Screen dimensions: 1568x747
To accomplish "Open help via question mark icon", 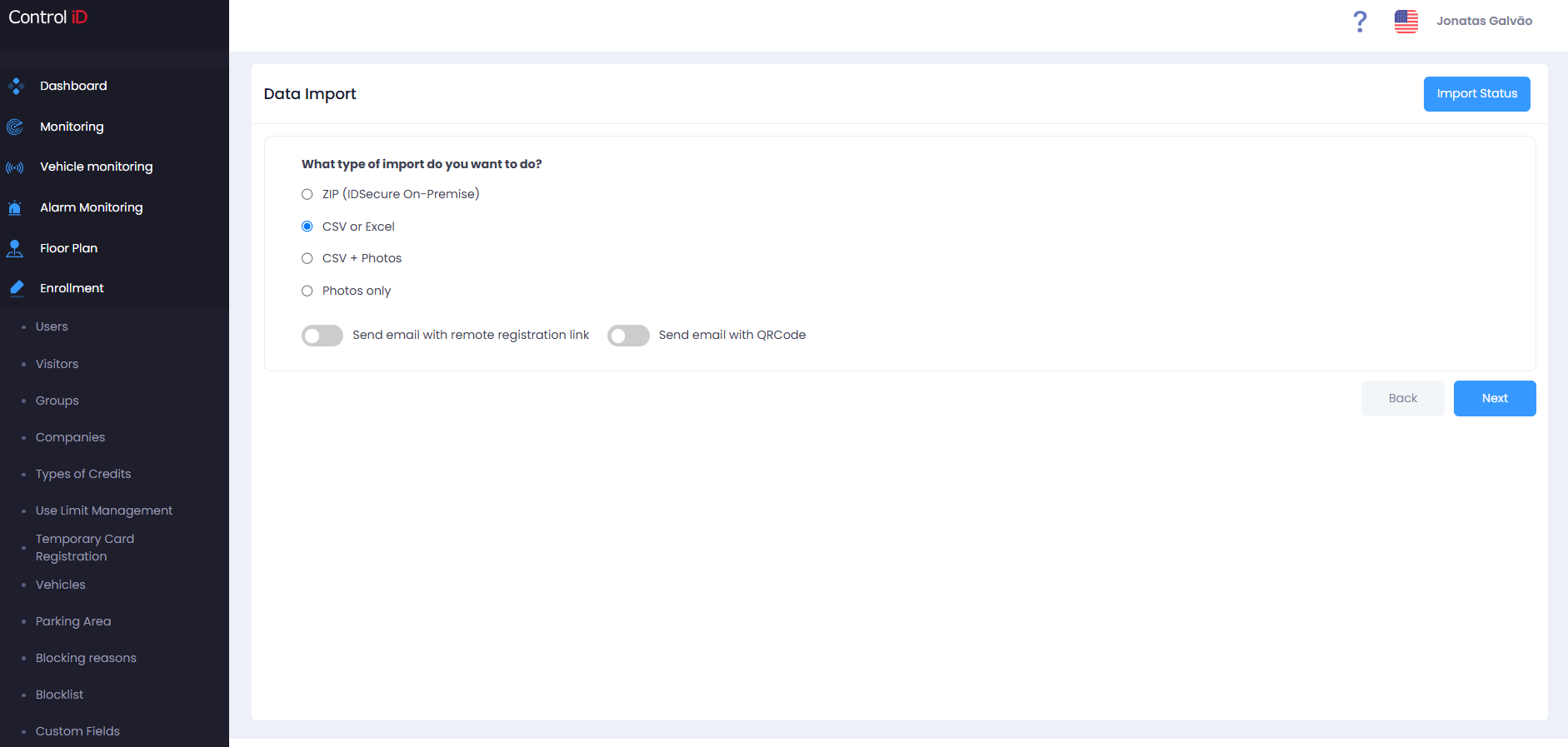I will (1360, 21).
